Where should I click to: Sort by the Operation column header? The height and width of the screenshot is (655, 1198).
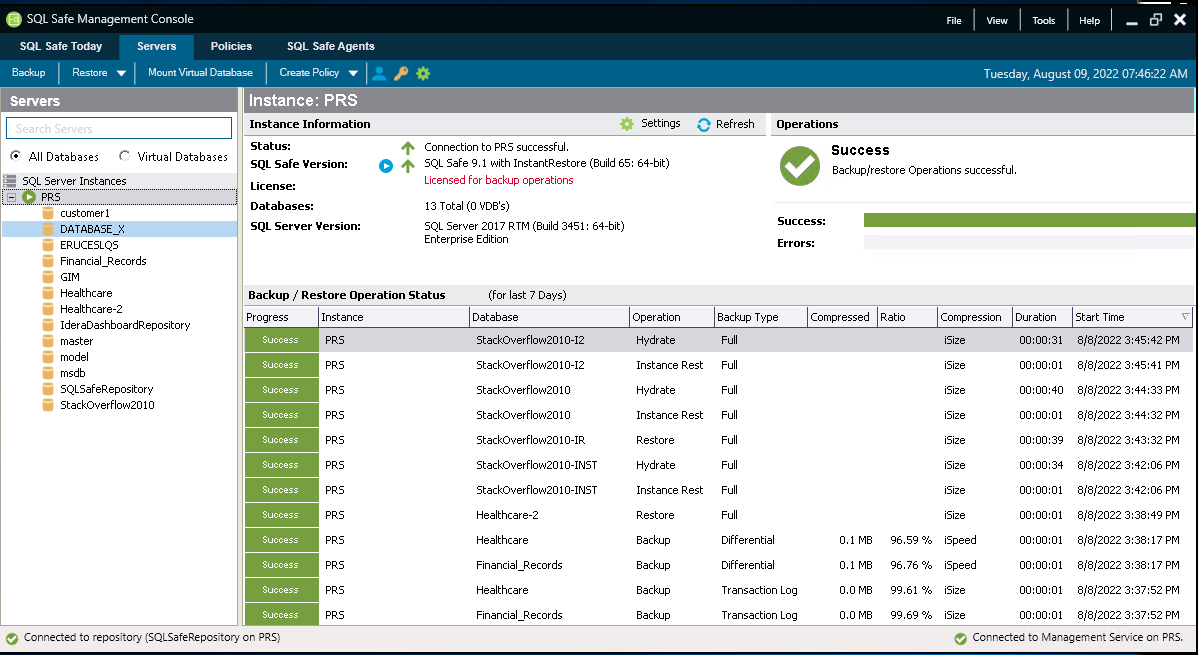click(671, 317)
